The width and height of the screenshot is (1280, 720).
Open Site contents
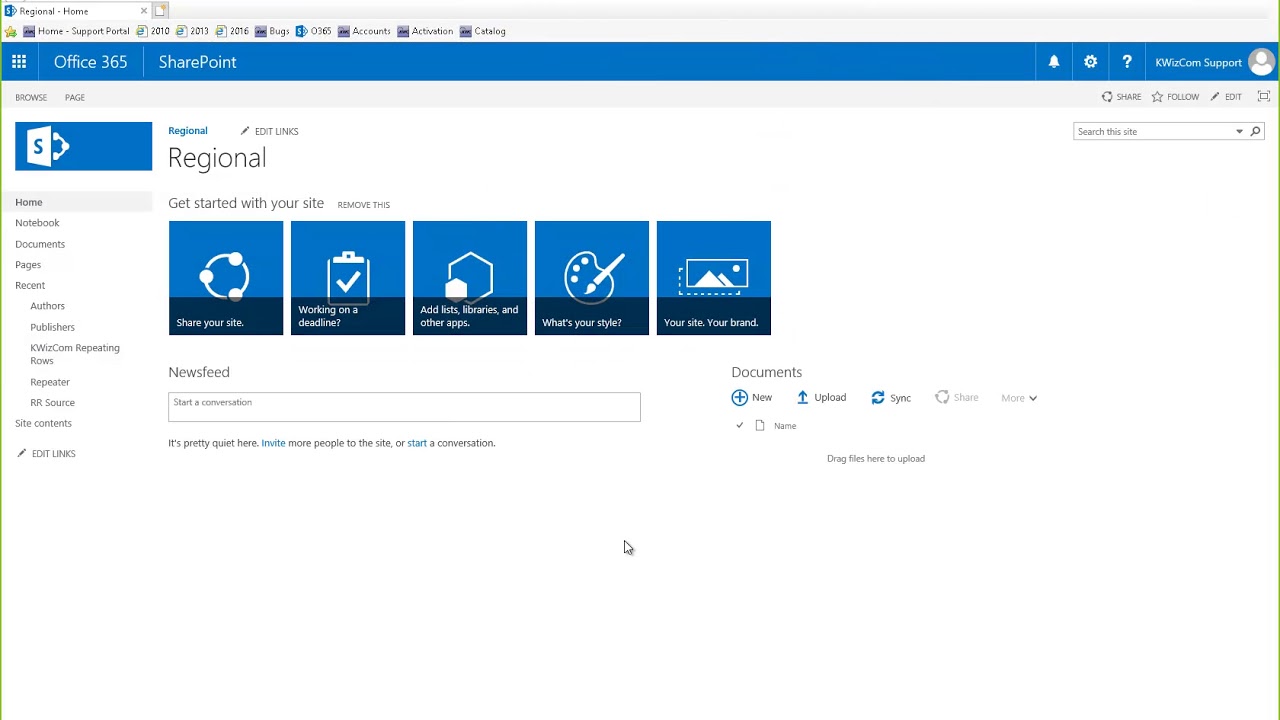(x=43, y=423)
